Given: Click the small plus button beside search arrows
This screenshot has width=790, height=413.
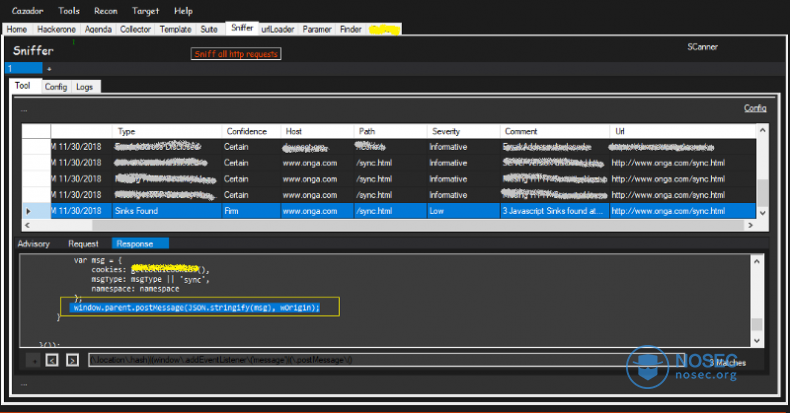Looking at the screenshot, I should pyautogui.click(x=33, y=361).
